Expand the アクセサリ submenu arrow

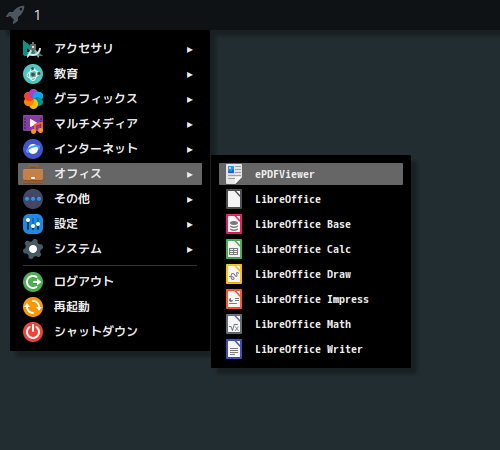point(190,50)
